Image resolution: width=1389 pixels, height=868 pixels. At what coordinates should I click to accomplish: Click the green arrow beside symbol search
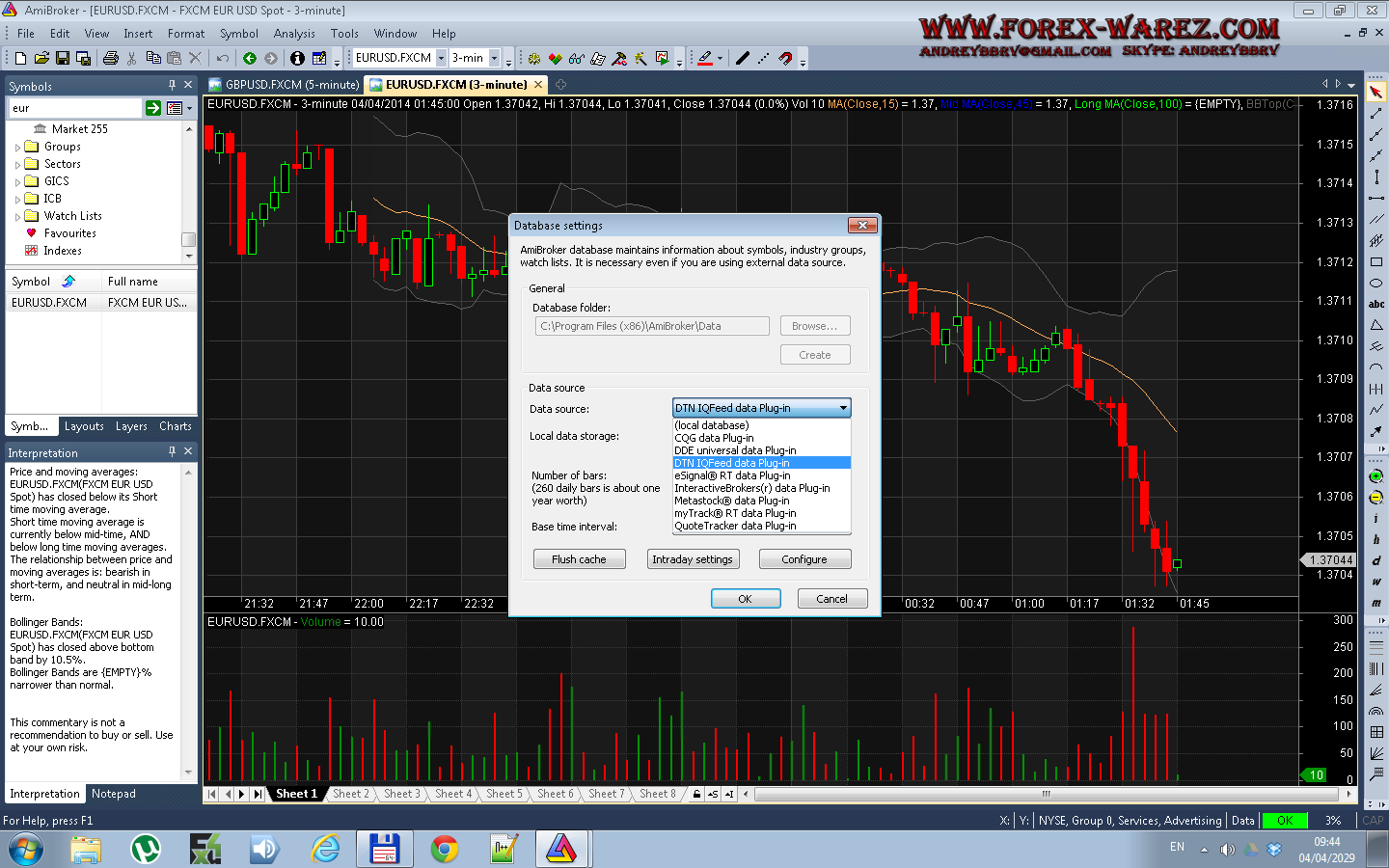pos(153,108)
